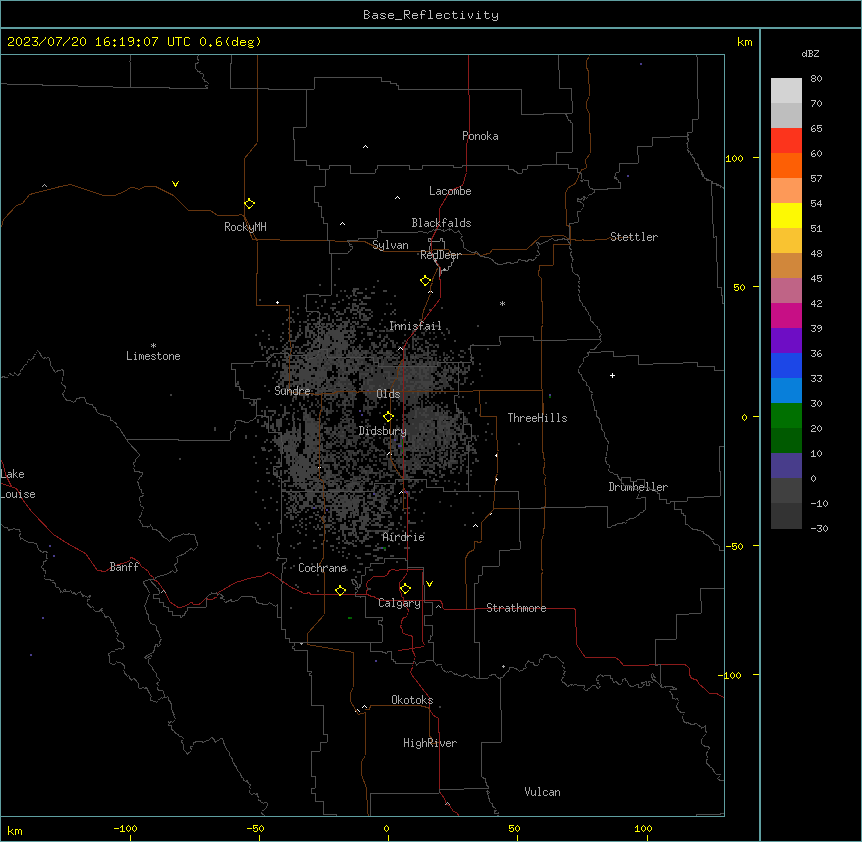Click the yellow diamond marker near RockyMH

click(x=249, y=204)
